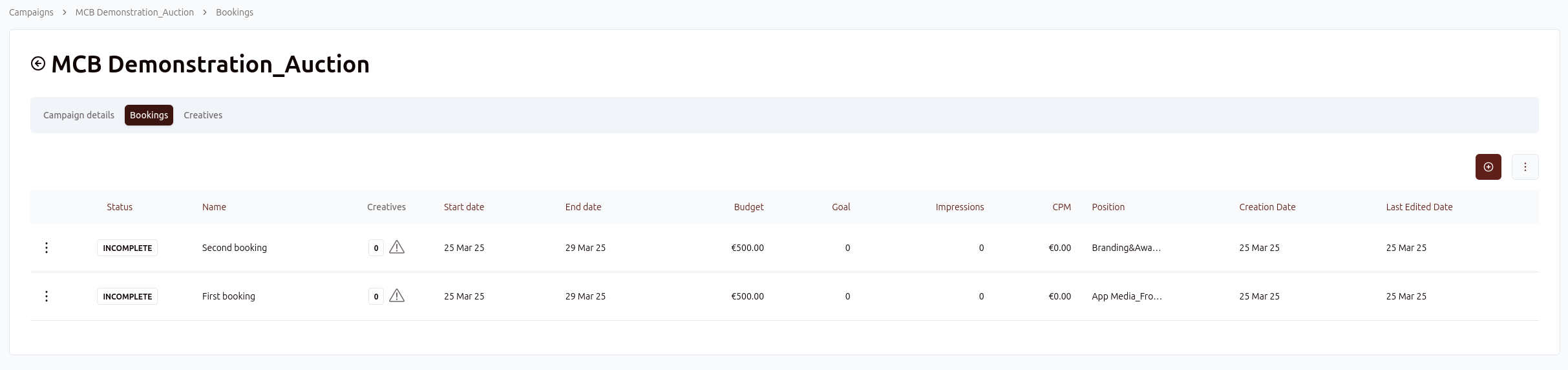Click the Second booking name
The width and height of the screenshot is (1568, 370).
(234, 248)
